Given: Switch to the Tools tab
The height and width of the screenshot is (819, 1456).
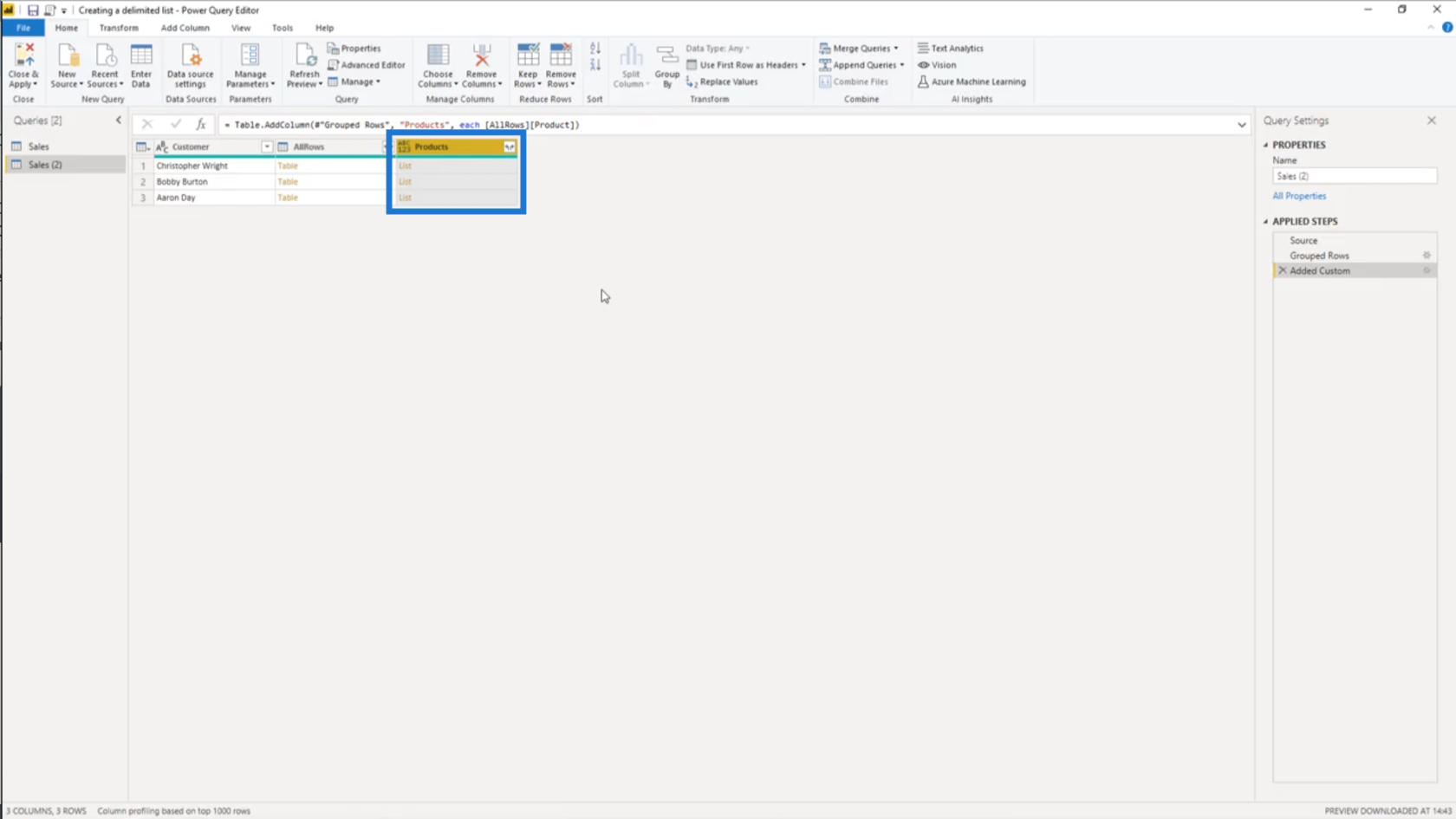Looking at the screenshot, I should pyautogui.click(x=283, y=28).
